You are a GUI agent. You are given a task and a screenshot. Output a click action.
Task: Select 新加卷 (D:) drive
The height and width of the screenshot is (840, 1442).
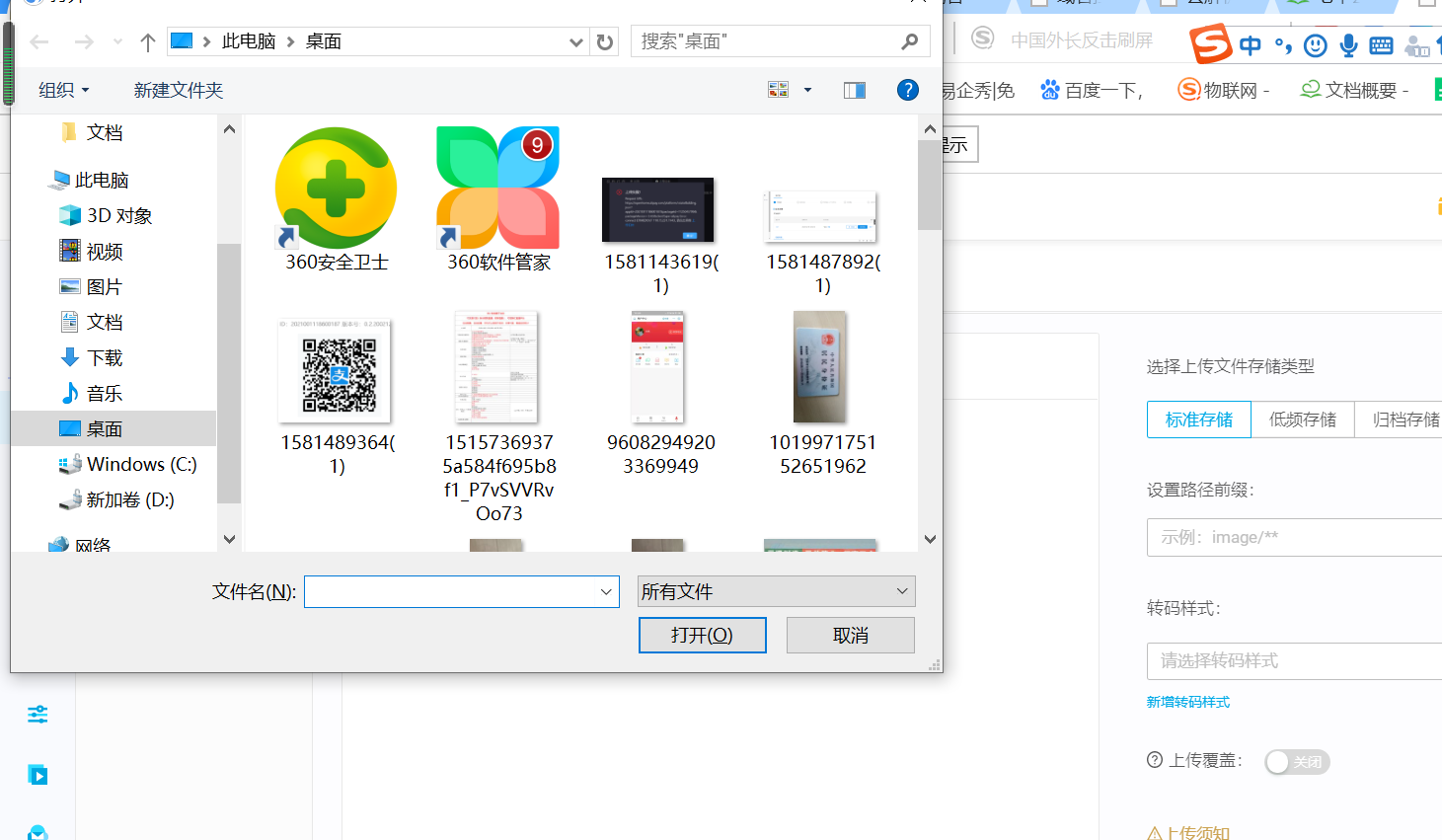[117, 499]
